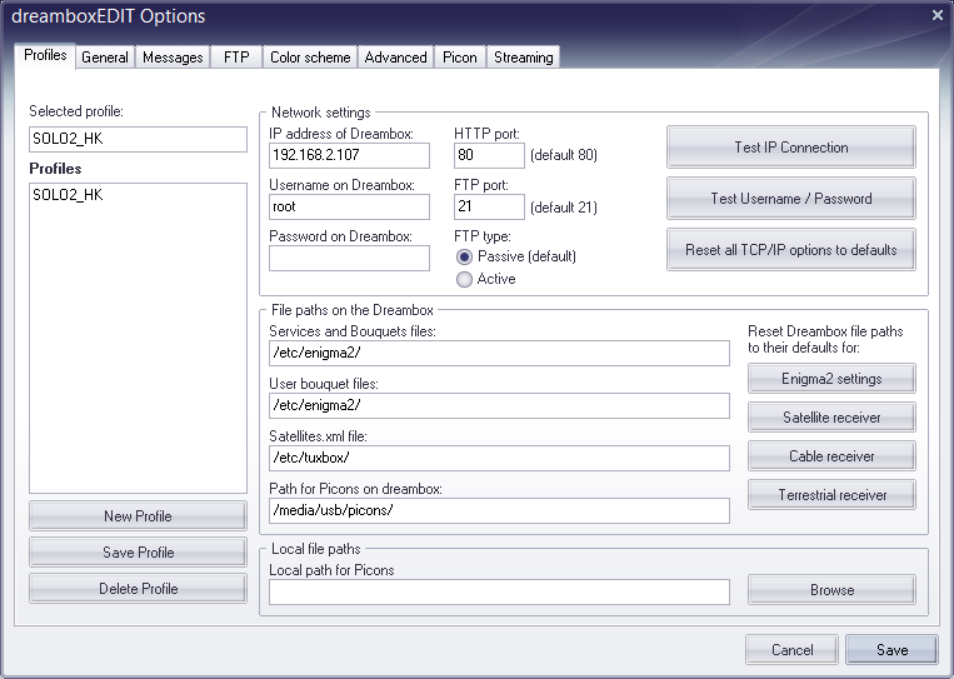
Task: Go to the FTP tab
Action: (x=236, y=57)
